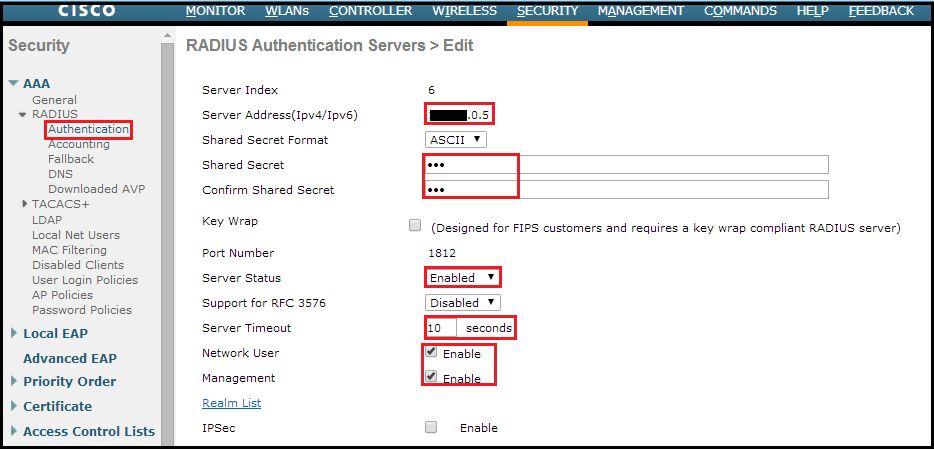Open the Realm List link
934x450 pixels.
[x=231, y=403]
